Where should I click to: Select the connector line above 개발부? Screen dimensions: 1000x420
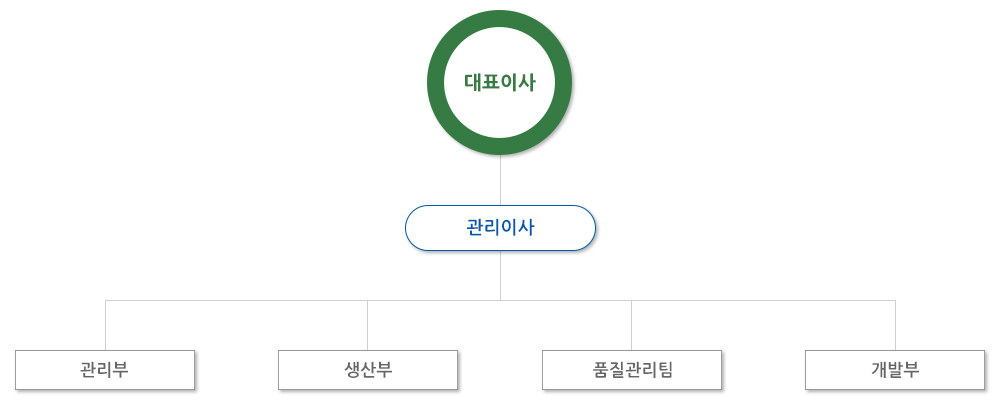(895, 325)
